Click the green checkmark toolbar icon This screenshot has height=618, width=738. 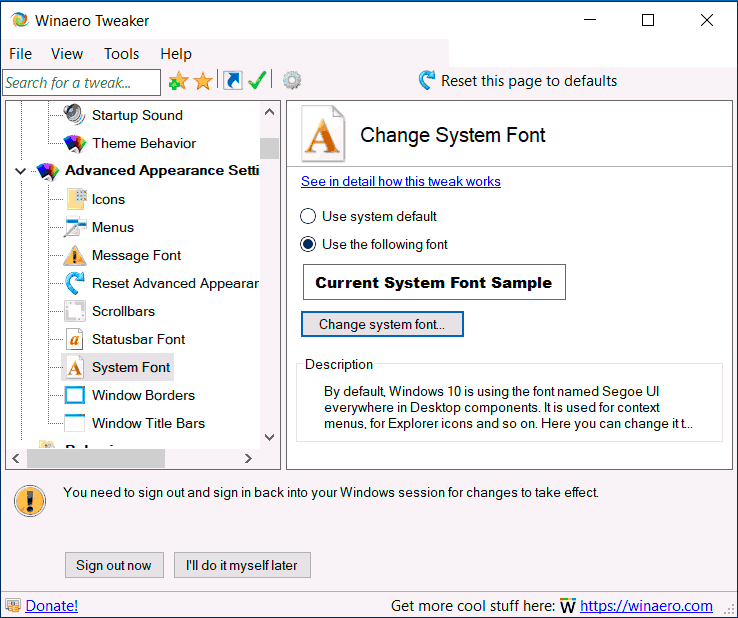pyautogui.click(x=257, y=80)
